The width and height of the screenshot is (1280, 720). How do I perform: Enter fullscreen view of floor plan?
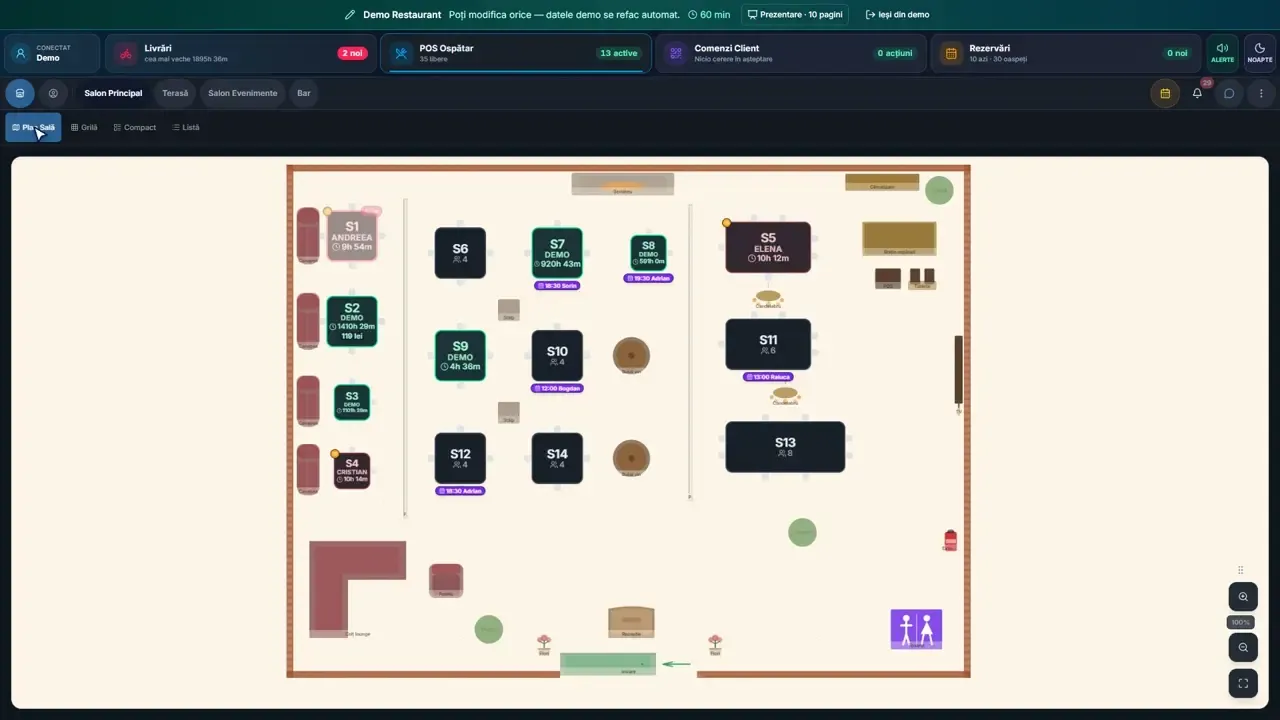(1243, 683)
